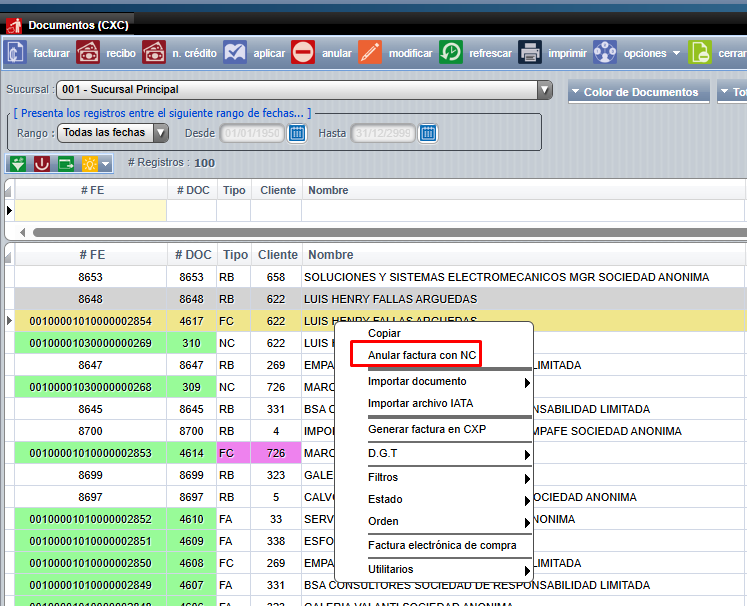This screenshot has width=747, height=606.
Task: Open the Desde date calendar picker
Action: tap(297, 133)
